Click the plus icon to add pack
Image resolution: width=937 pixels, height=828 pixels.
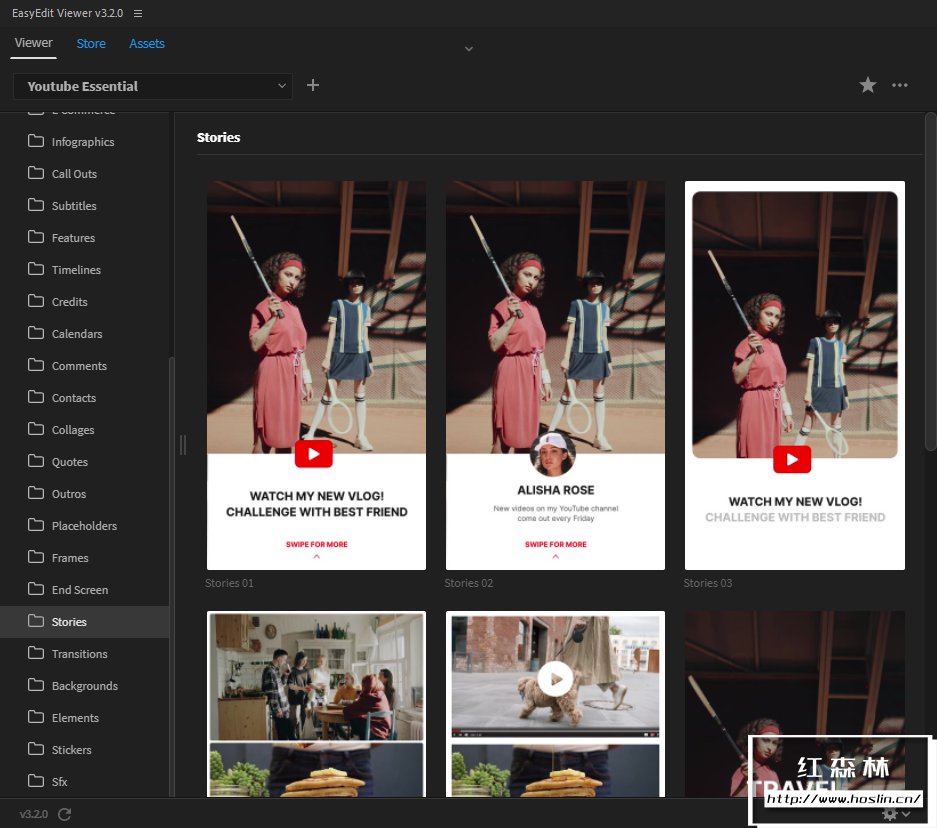(x=313, y=86)
